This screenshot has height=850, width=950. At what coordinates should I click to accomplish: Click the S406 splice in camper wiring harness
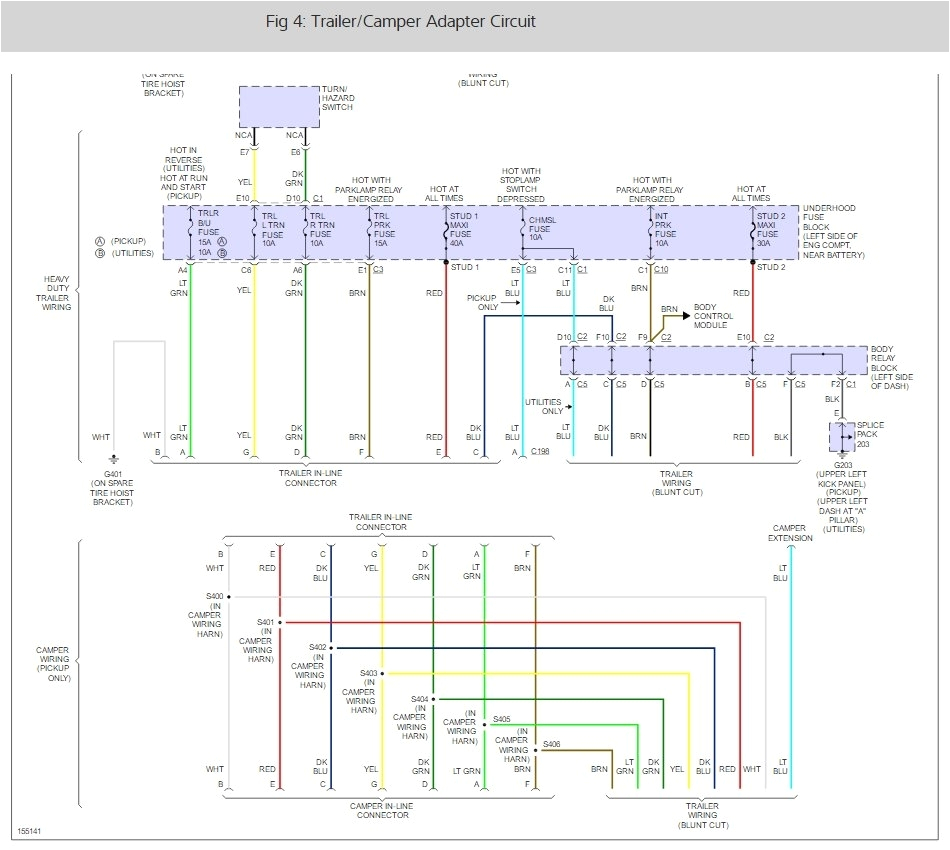(x=536, y=751)
